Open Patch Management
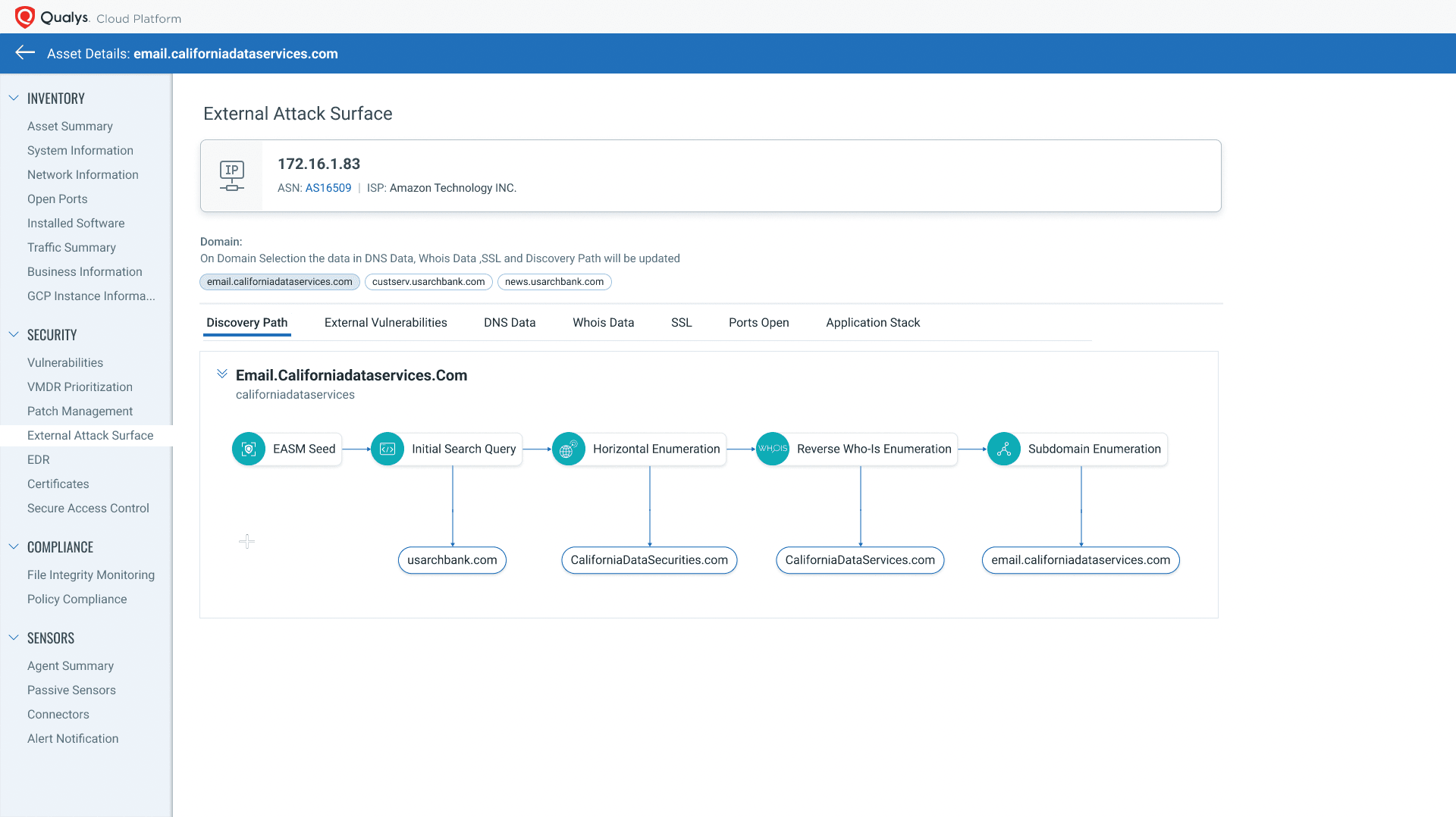This screenshot has height=817, width=1456. coord(80,412)
